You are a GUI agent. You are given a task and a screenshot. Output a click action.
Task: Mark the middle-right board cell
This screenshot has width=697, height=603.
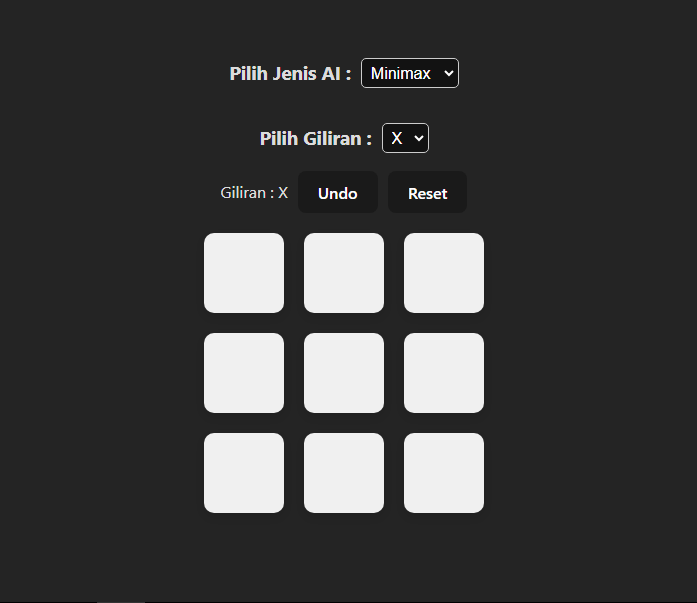click(444, 373)
